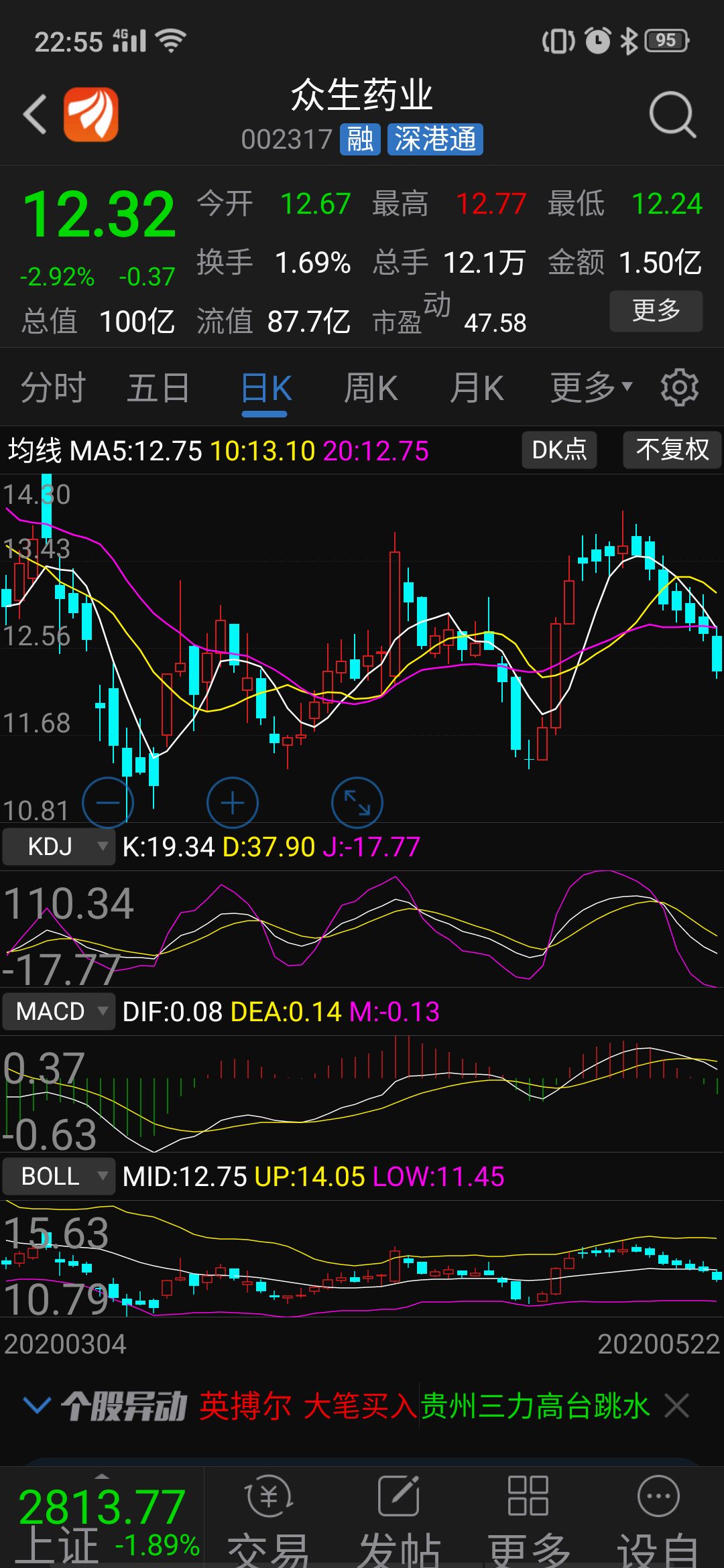Tap the 贵州三力高台跳水 alert
This screenshot has width=724, height=1568.
pos(535,1406)
